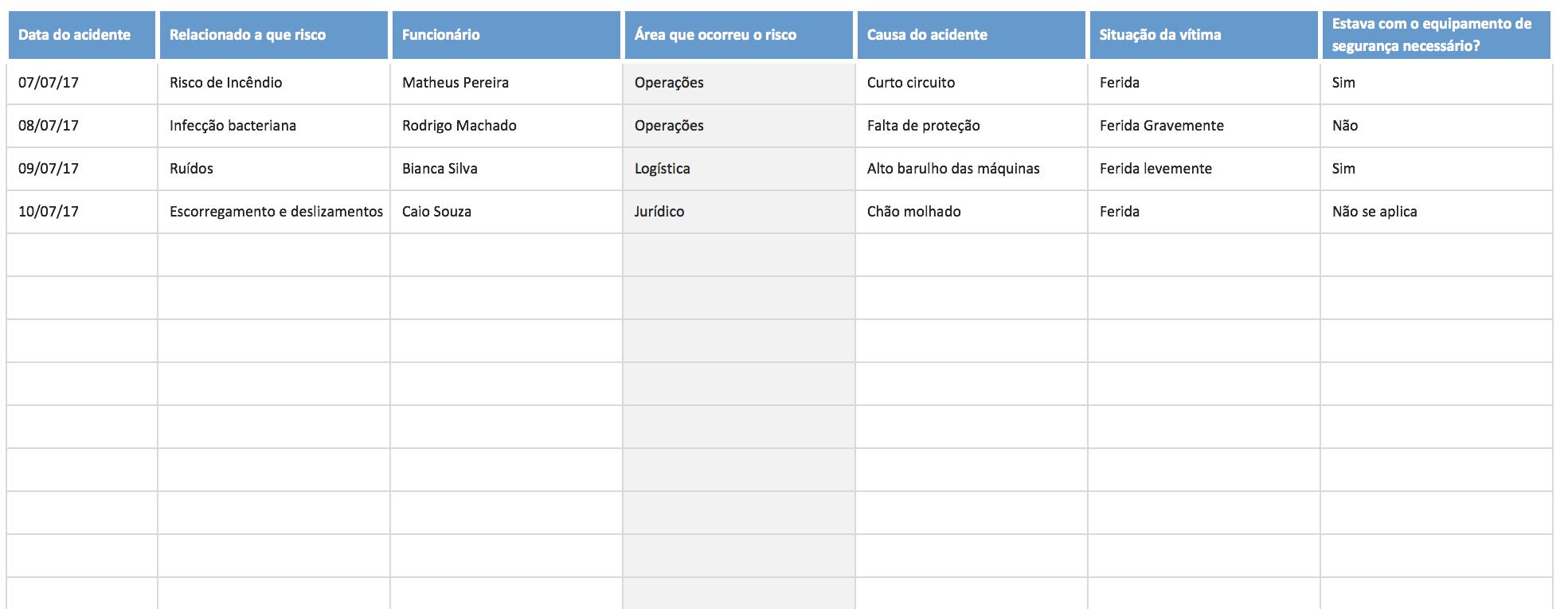The width and height of the screenshot is (1568, 609).
Task: Click the 'Data do acidente' column header
Action: click(x=81, y=35)
